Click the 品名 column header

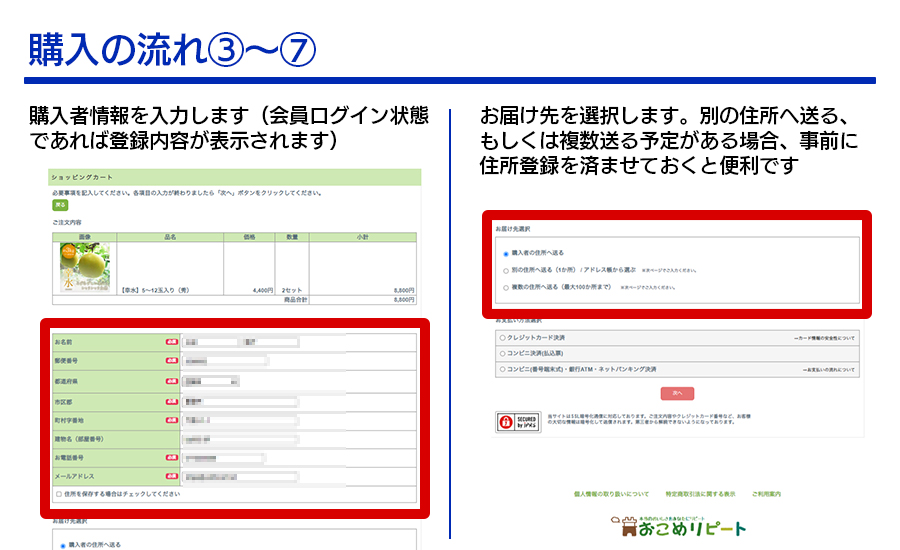(170, 237)
